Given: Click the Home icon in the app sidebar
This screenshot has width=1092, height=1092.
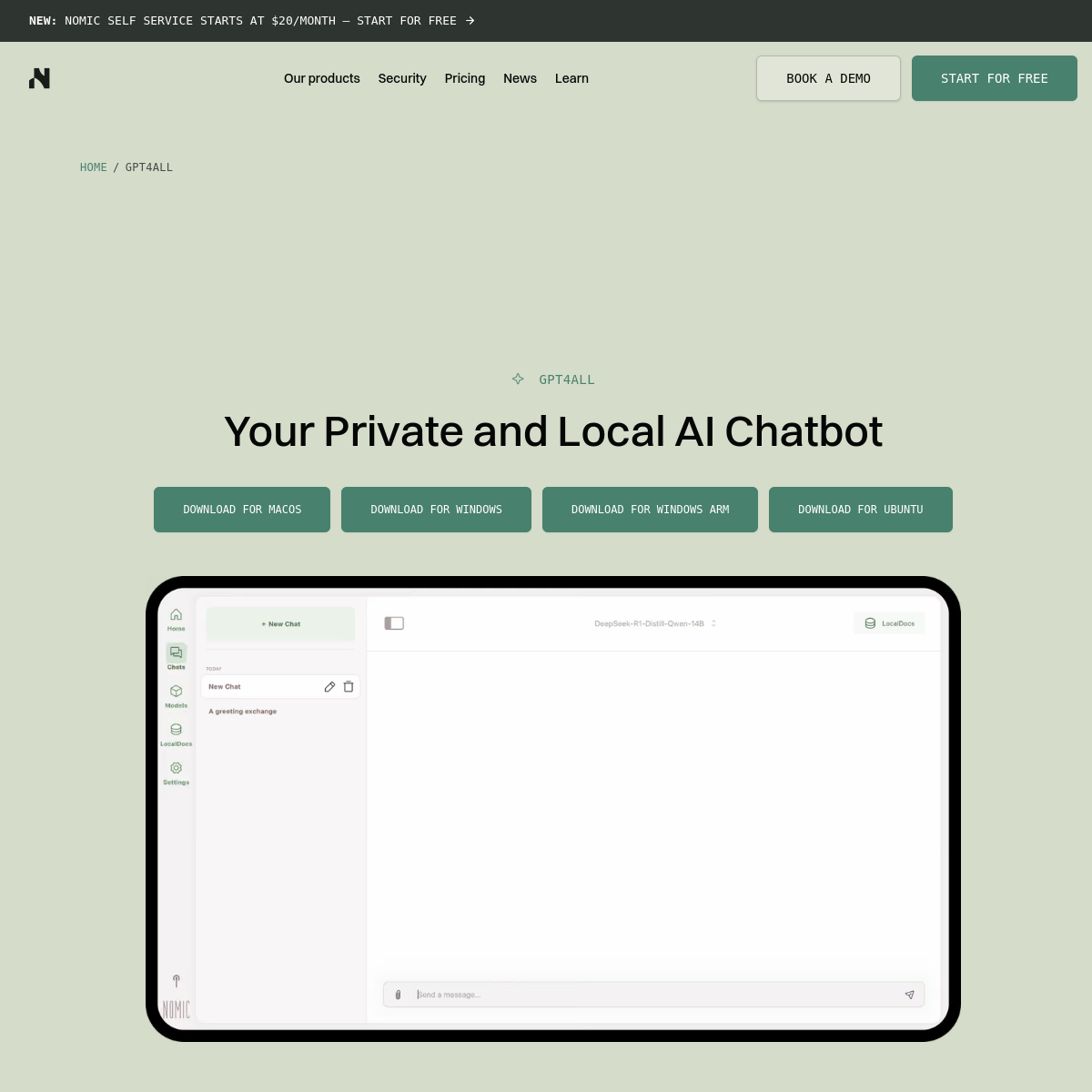Looking at the screenshot, I should [x=177, y=615].
